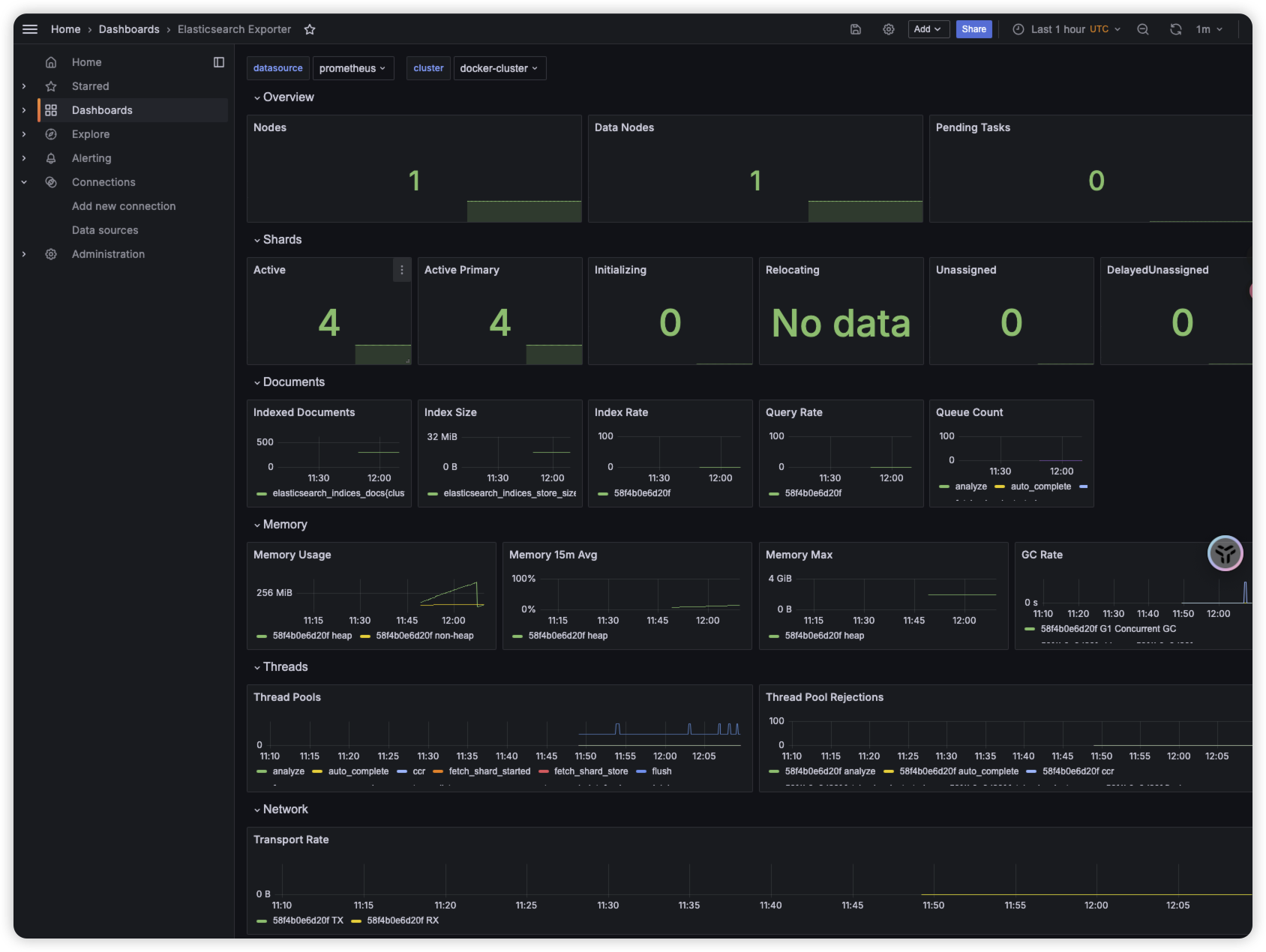Click the Connections icon in sidebar
The image size is (1266, 952).
coord(51,182)
